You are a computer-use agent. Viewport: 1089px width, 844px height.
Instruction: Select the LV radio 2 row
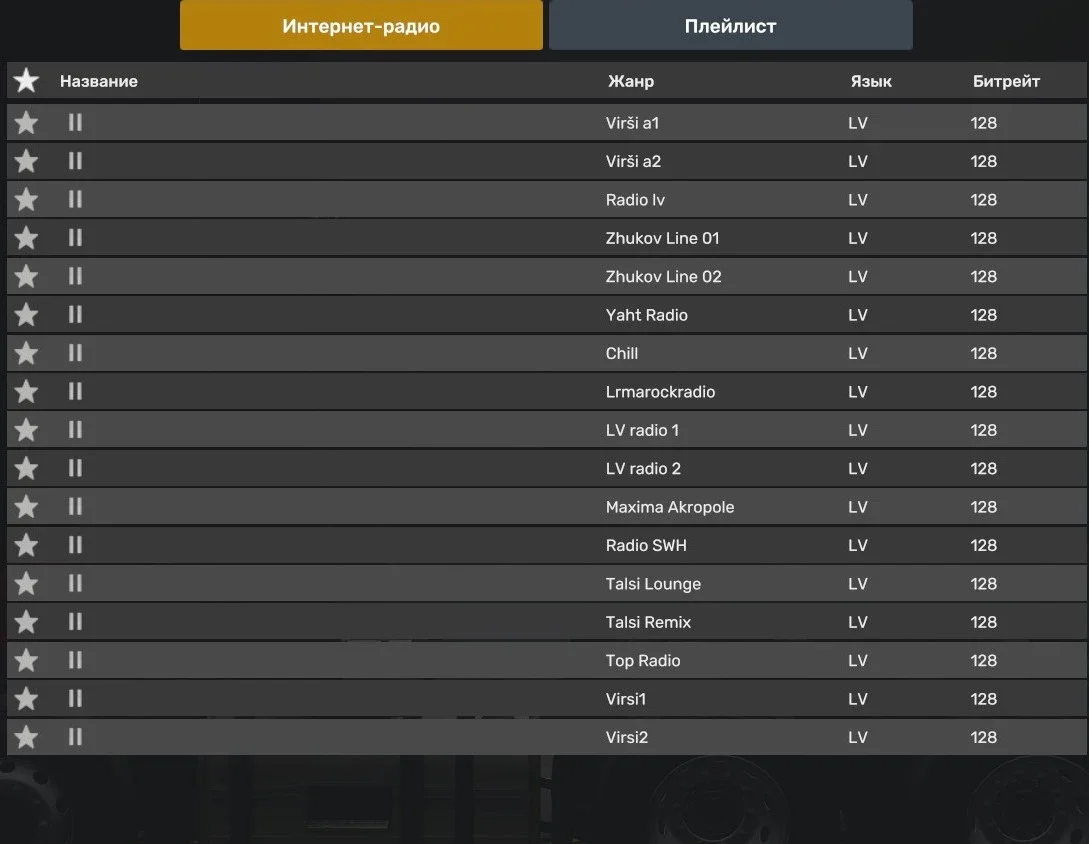point(643,469)
